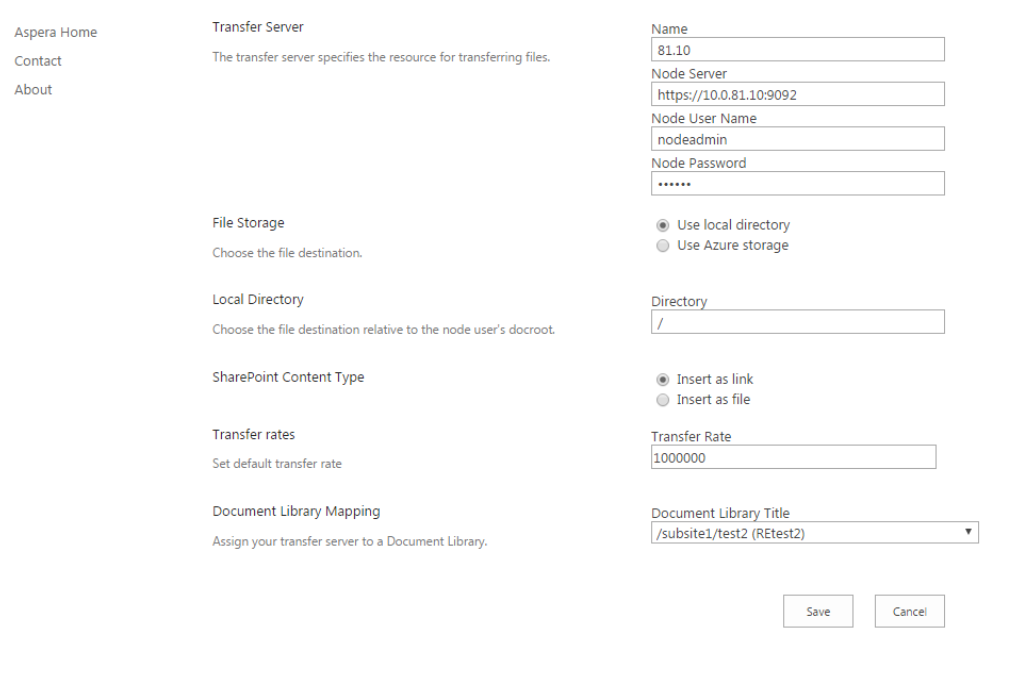The image size is (1031, 691).
Task: Click the Document Library Mapping heading
Action: [x=296, y=511]
